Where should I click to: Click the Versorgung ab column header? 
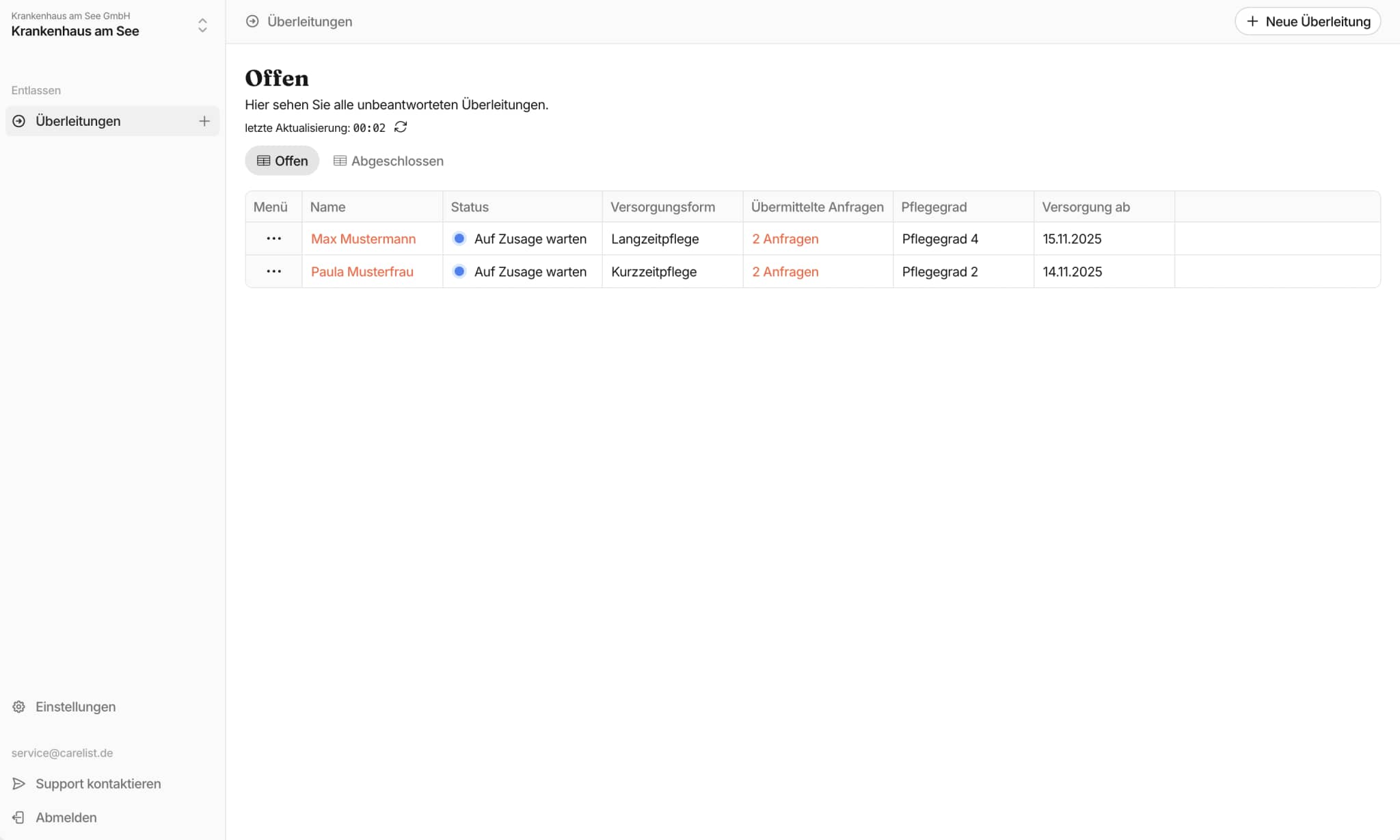point(1086,207)
